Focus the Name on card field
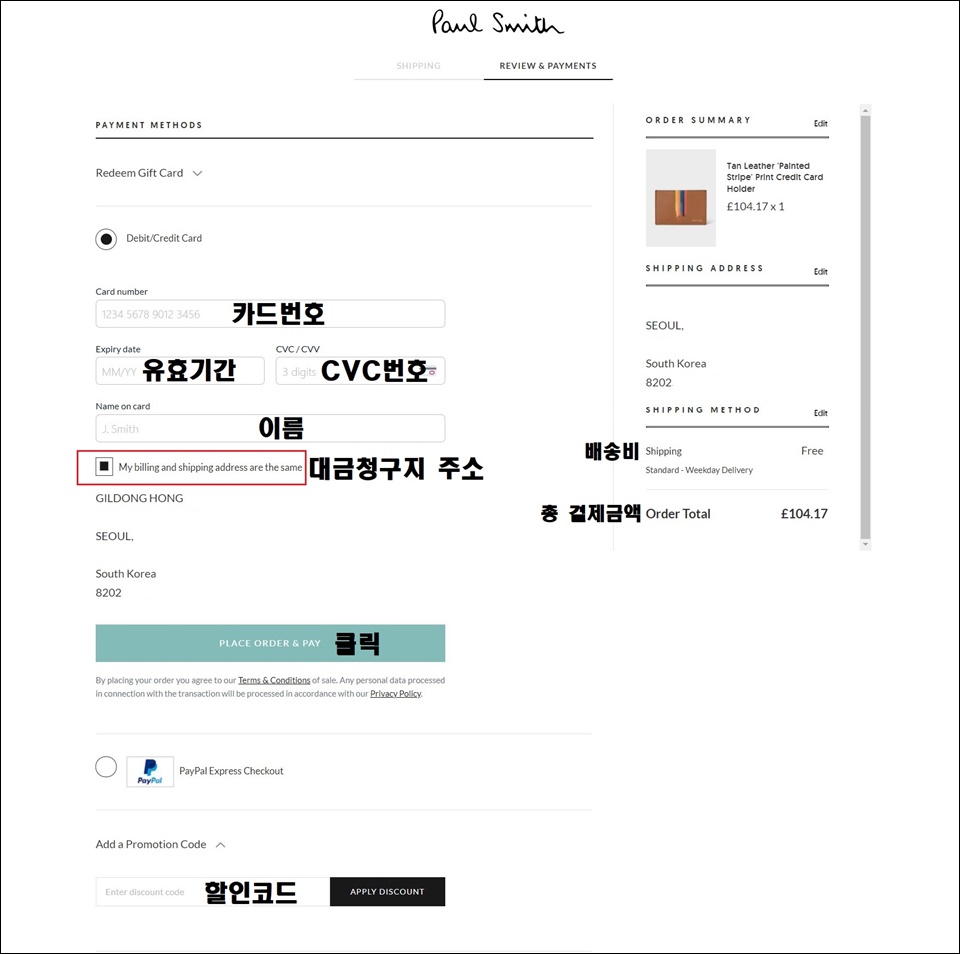This screenshot has width=960, height=954. [x=270, y=429]
